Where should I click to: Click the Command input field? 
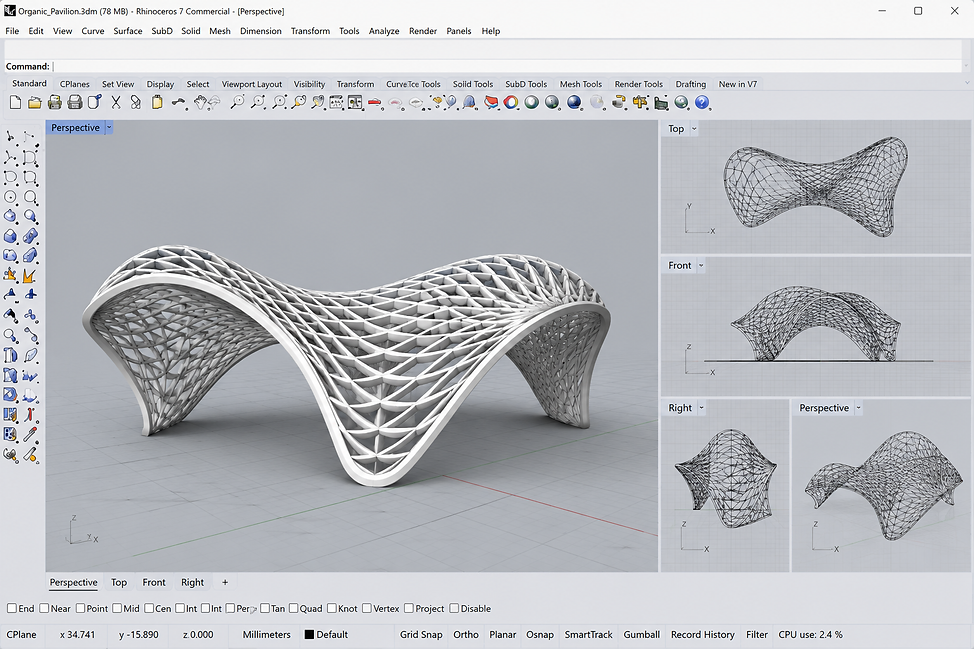click(x=507, y=66)
